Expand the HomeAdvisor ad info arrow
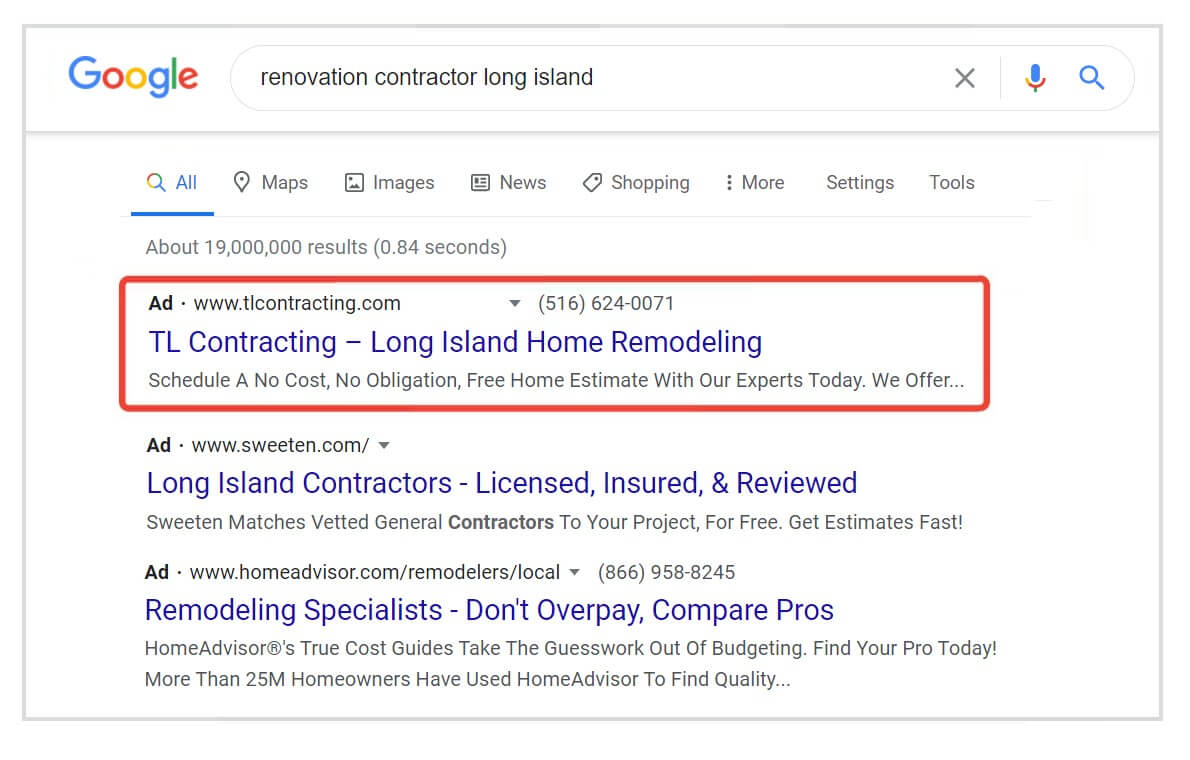The height and width of the screenshot is (760, 1190). click(x=575, y=572)
